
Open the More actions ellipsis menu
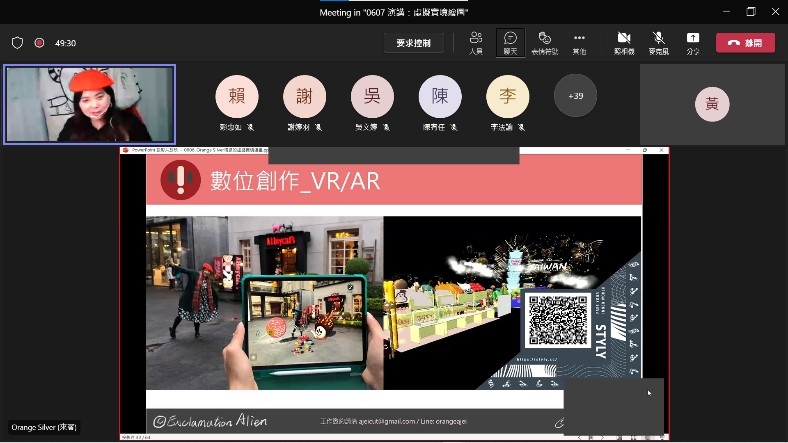579,42
